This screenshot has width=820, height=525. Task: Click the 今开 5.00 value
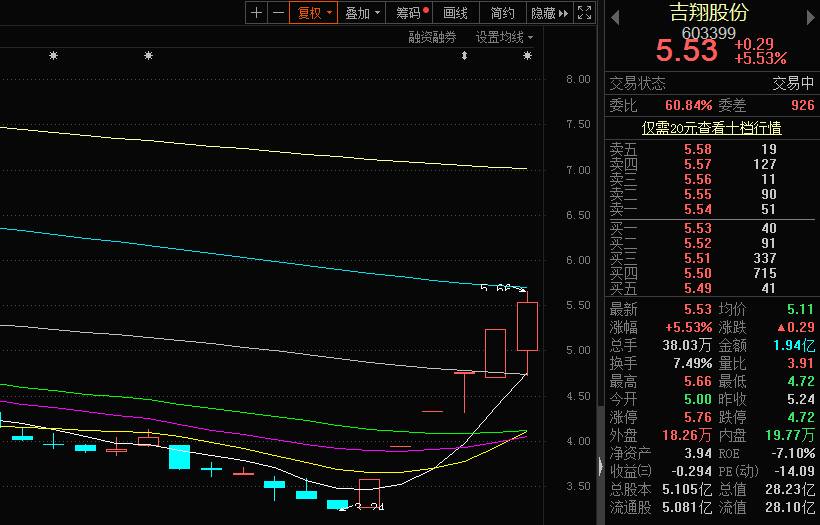698,400
